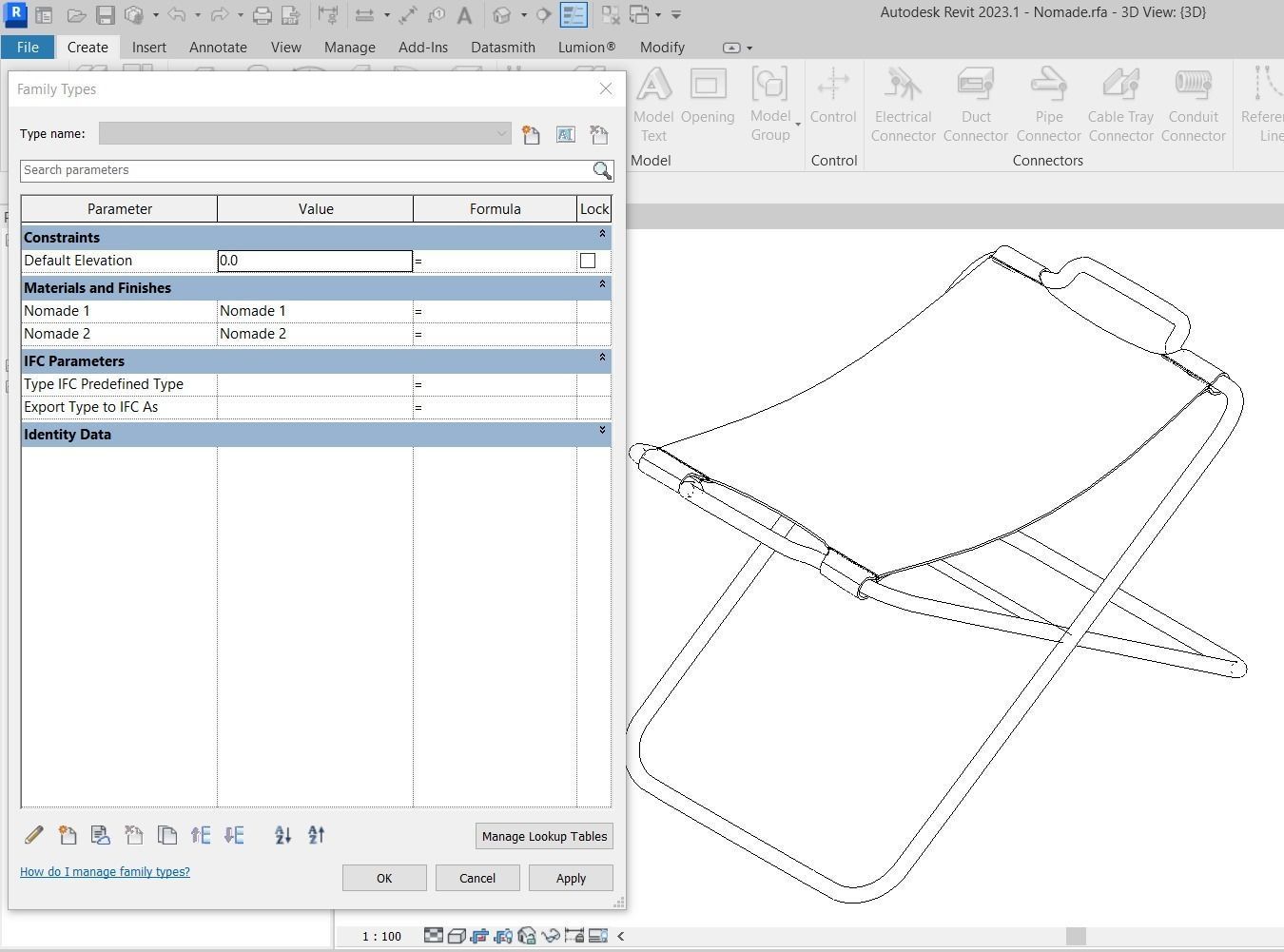Viewport: 1284px width, 952px height.
Task: Sort parameters in ascending A-Z order
Action: 282,835
